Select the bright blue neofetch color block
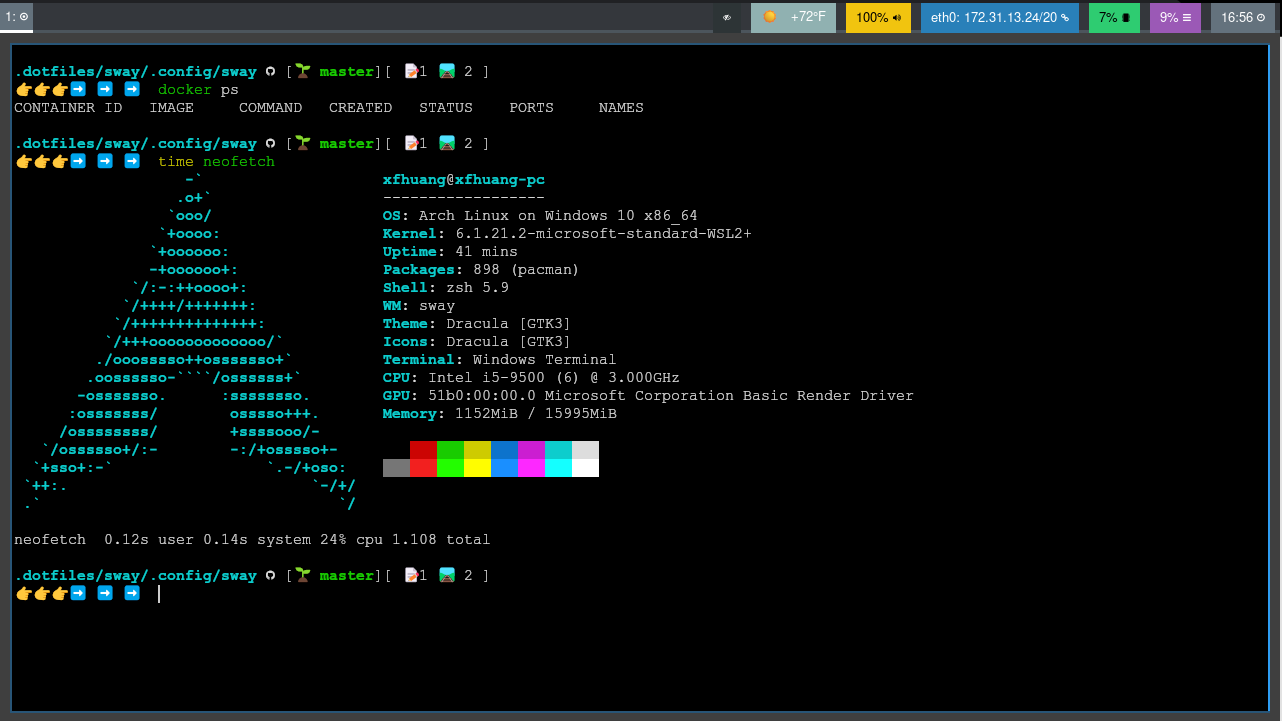1282x721 pixels. click(504, 468)
